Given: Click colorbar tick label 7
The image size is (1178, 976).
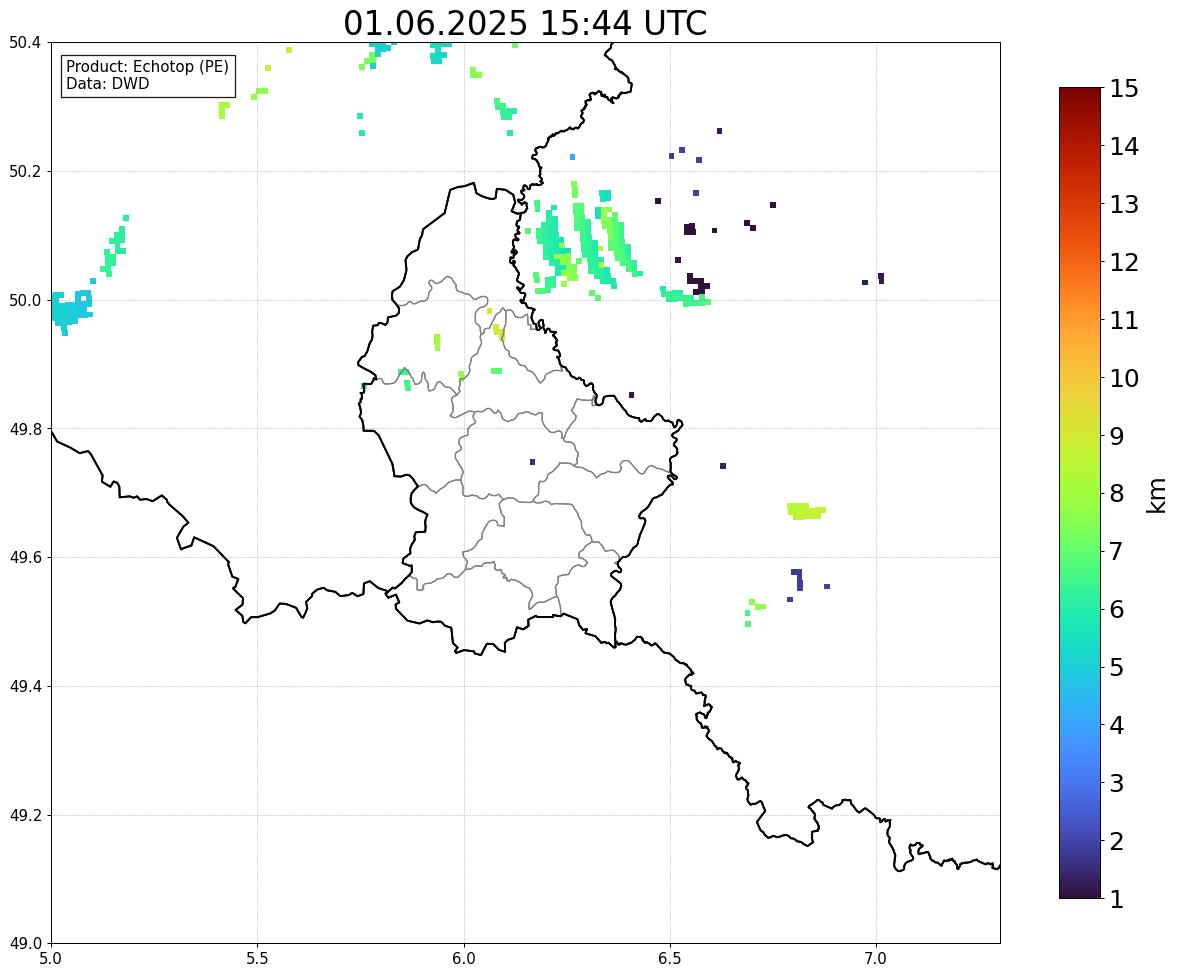Looking at the screenshot, I should click(1117, 551).
